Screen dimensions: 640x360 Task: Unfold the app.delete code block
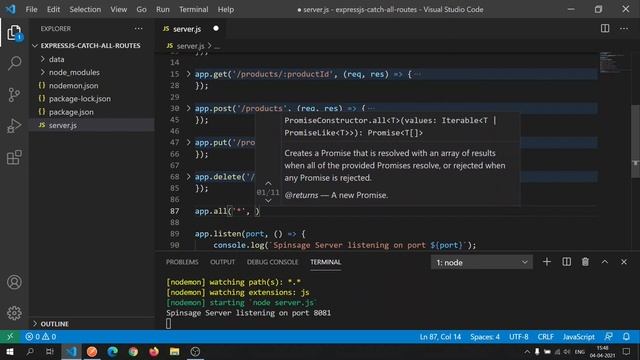tap(189, 177)
